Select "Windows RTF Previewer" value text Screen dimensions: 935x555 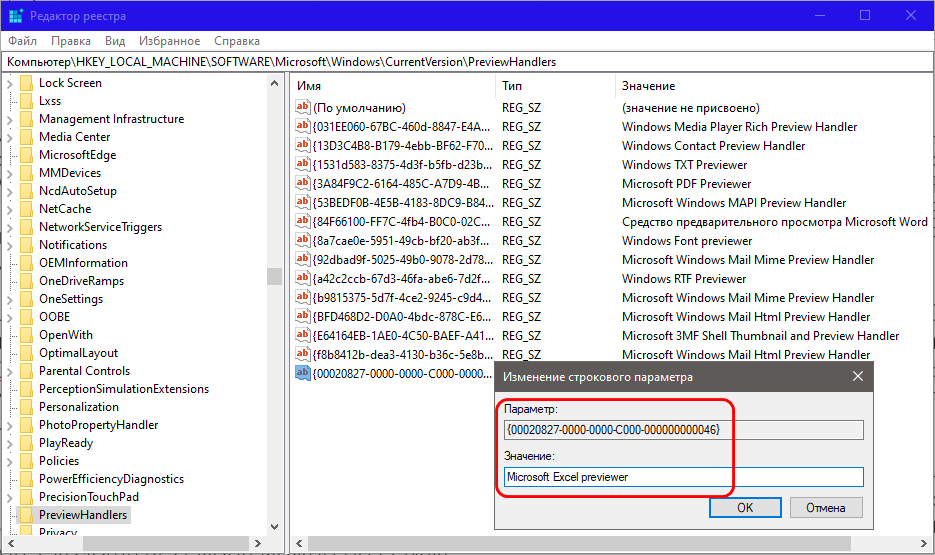pos(684,278)
